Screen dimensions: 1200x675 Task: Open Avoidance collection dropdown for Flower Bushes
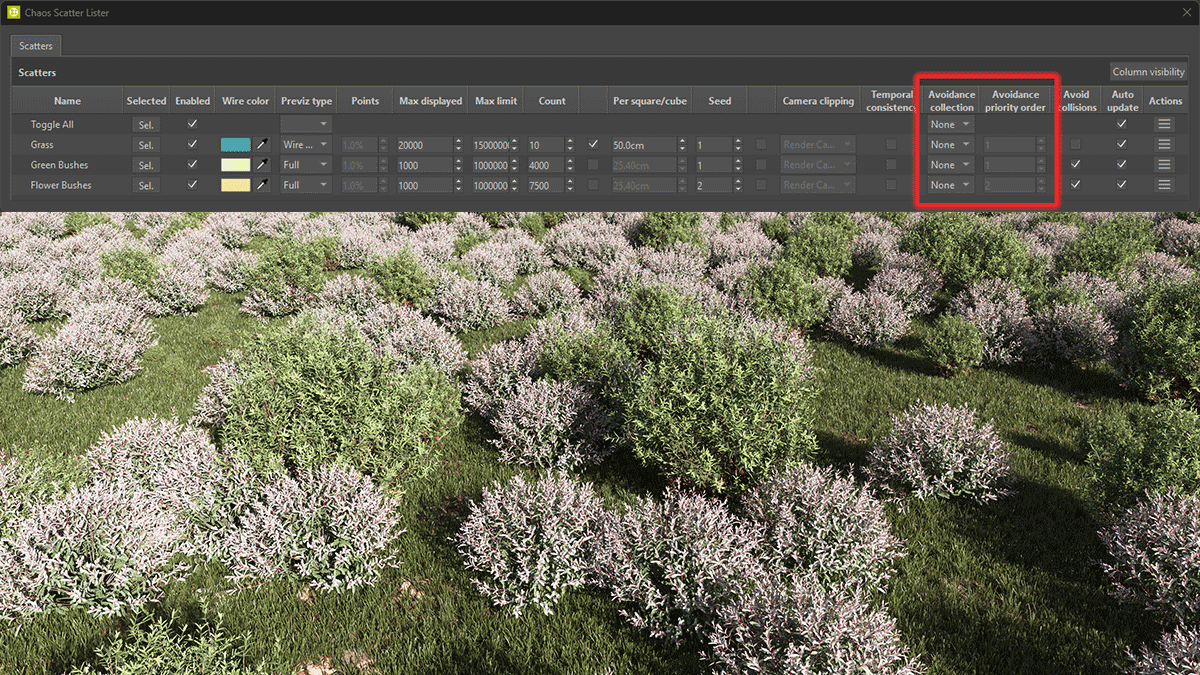(x=948, y=185)
